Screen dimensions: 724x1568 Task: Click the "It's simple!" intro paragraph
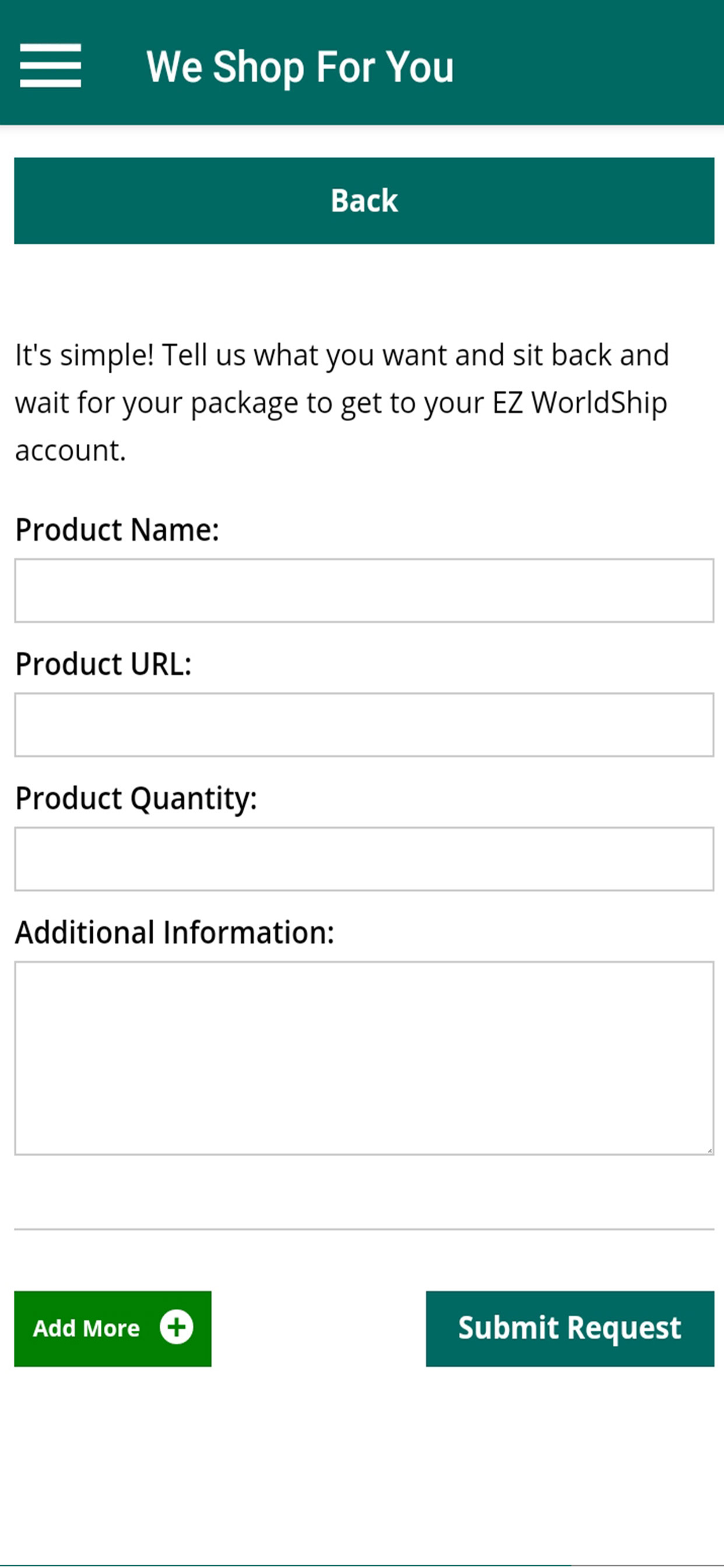click(x=342, y=402)
